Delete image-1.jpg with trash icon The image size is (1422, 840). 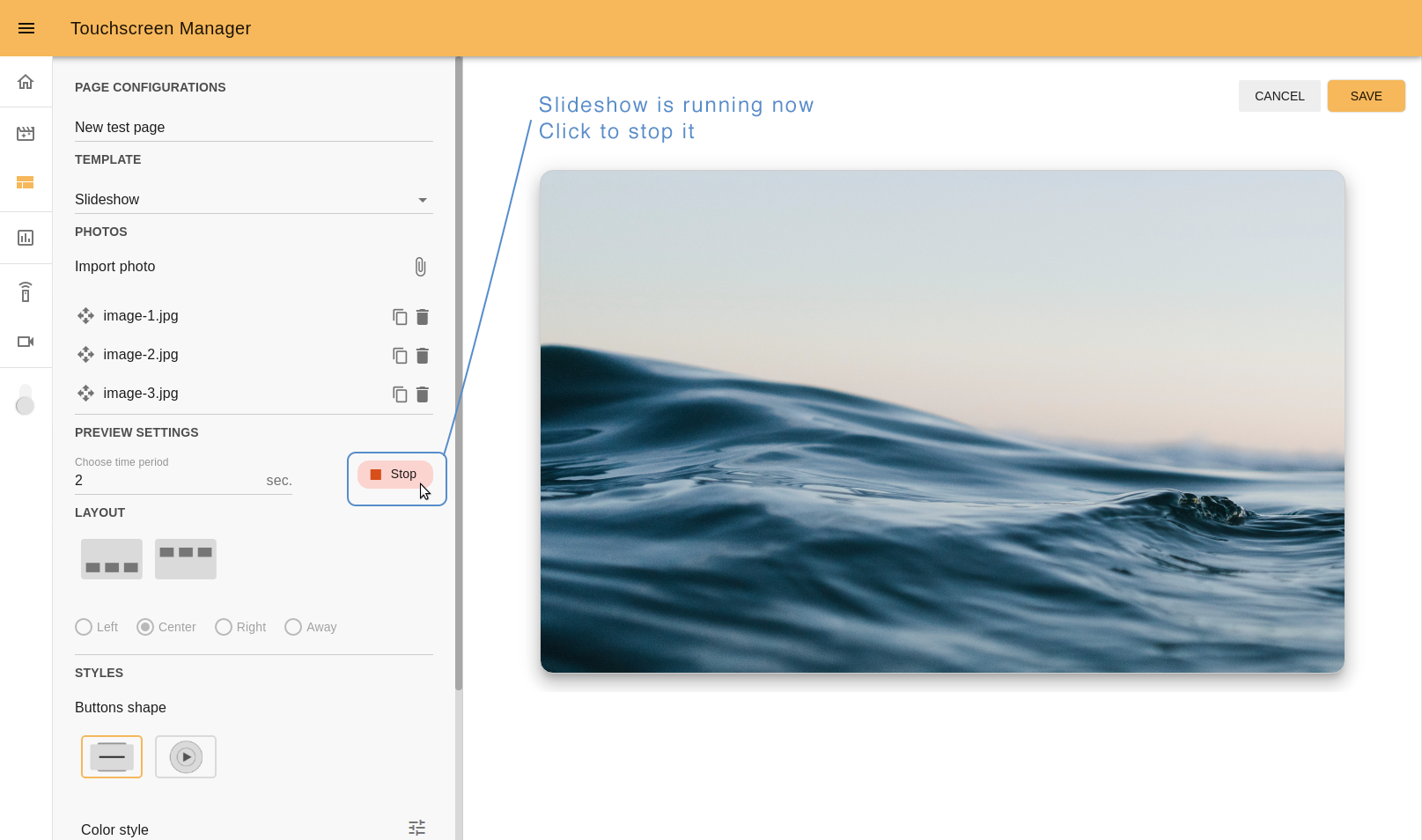click(423, 316)
